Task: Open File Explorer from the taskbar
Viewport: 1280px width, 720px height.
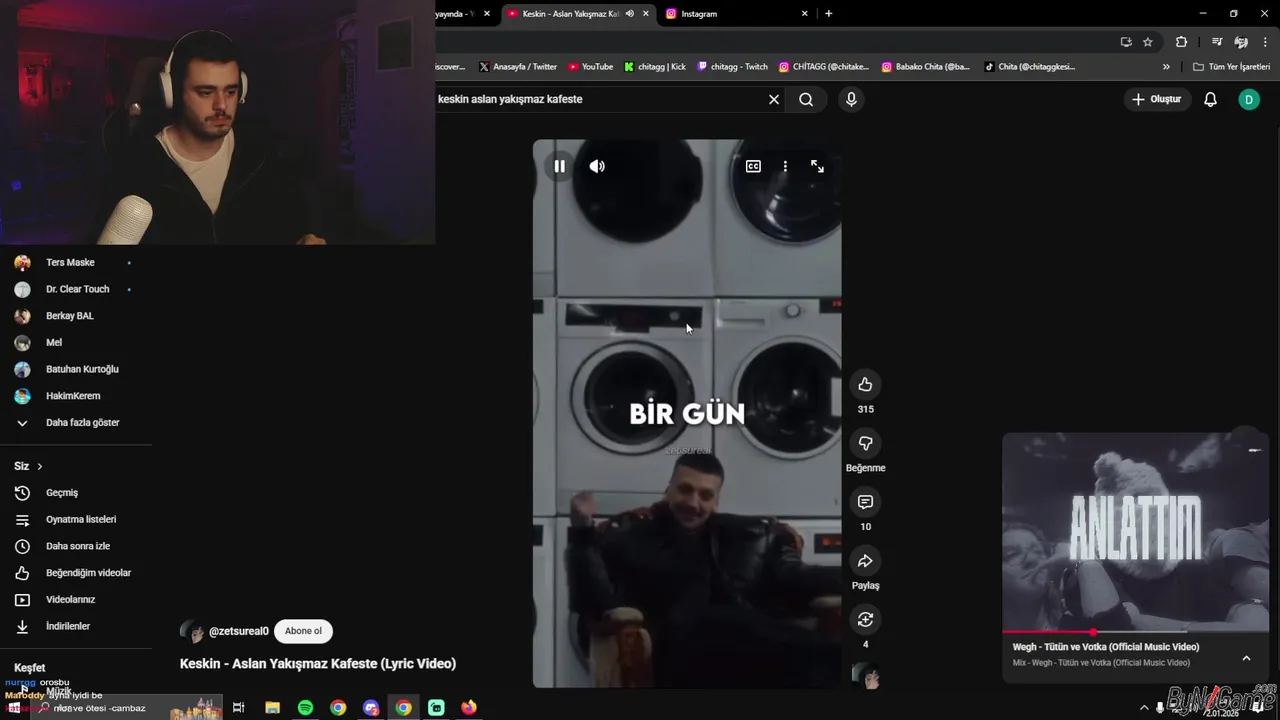Action: [272, 708]
